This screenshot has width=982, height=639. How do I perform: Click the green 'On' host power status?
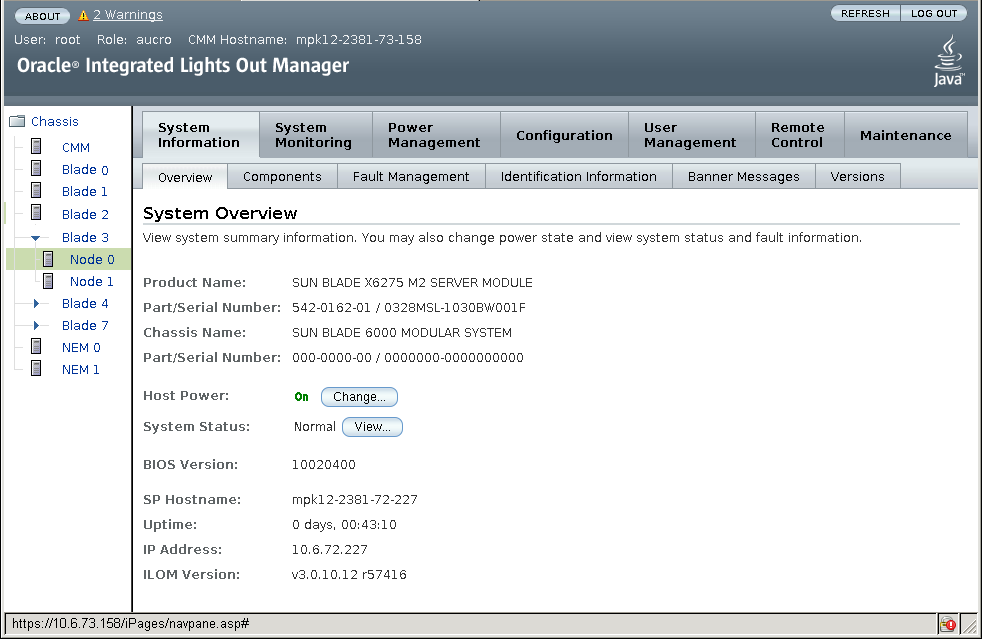(301, 397)
